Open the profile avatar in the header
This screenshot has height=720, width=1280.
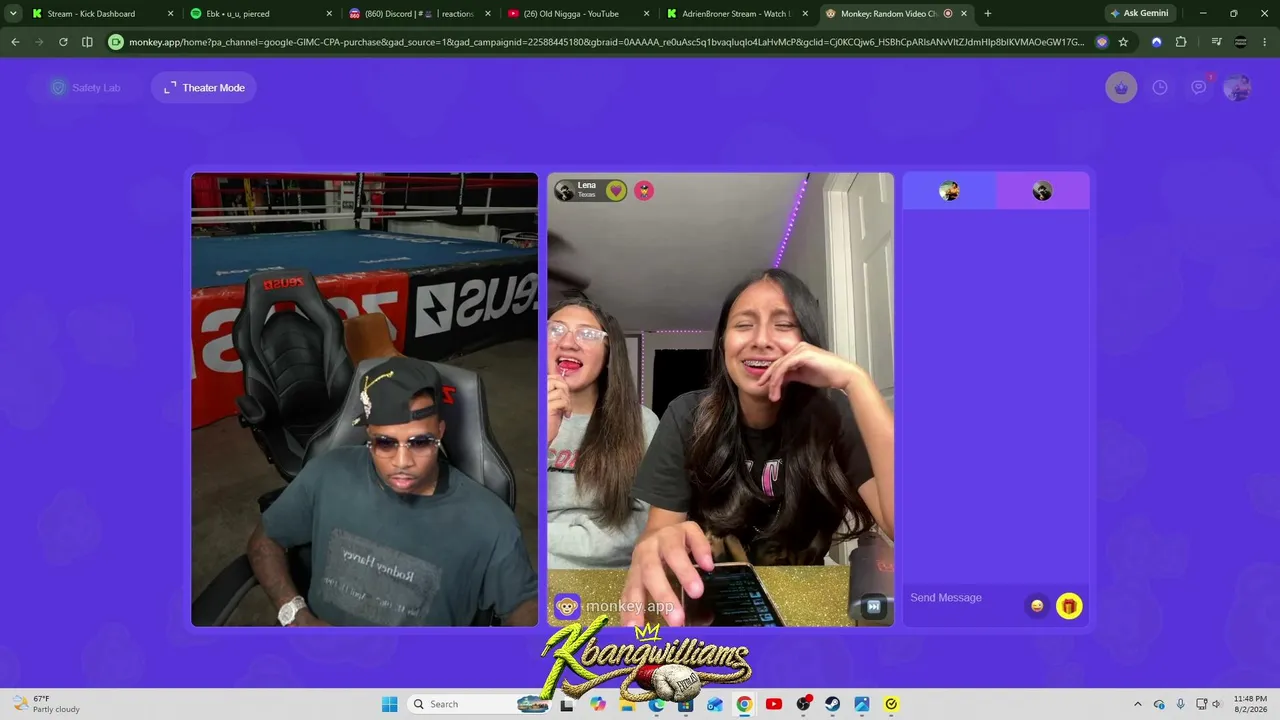[1237, 88]
